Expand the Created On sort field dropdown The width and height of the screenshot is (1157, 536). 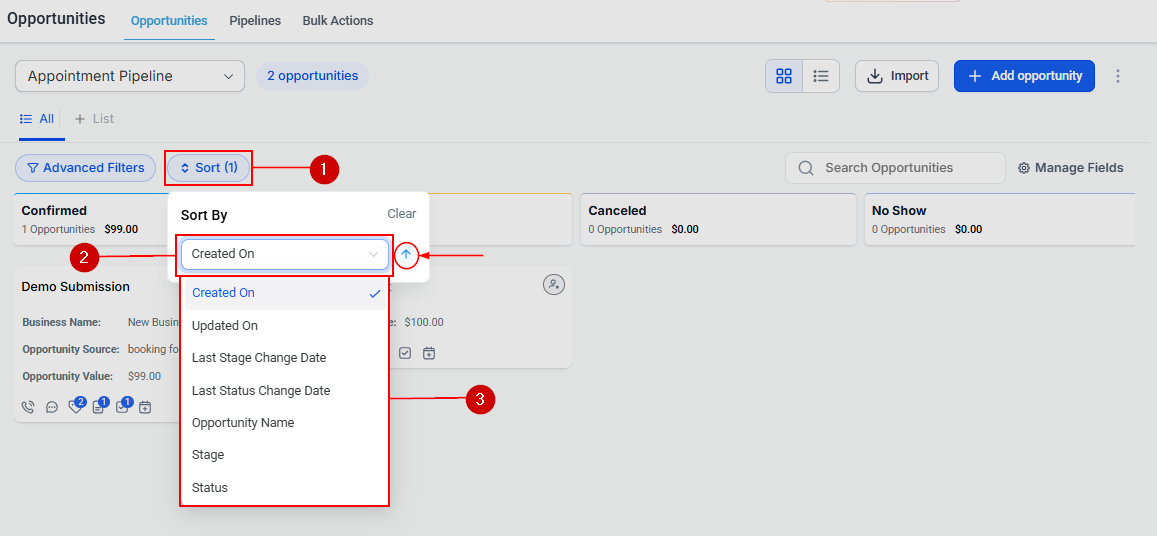(x=284, y=254)
